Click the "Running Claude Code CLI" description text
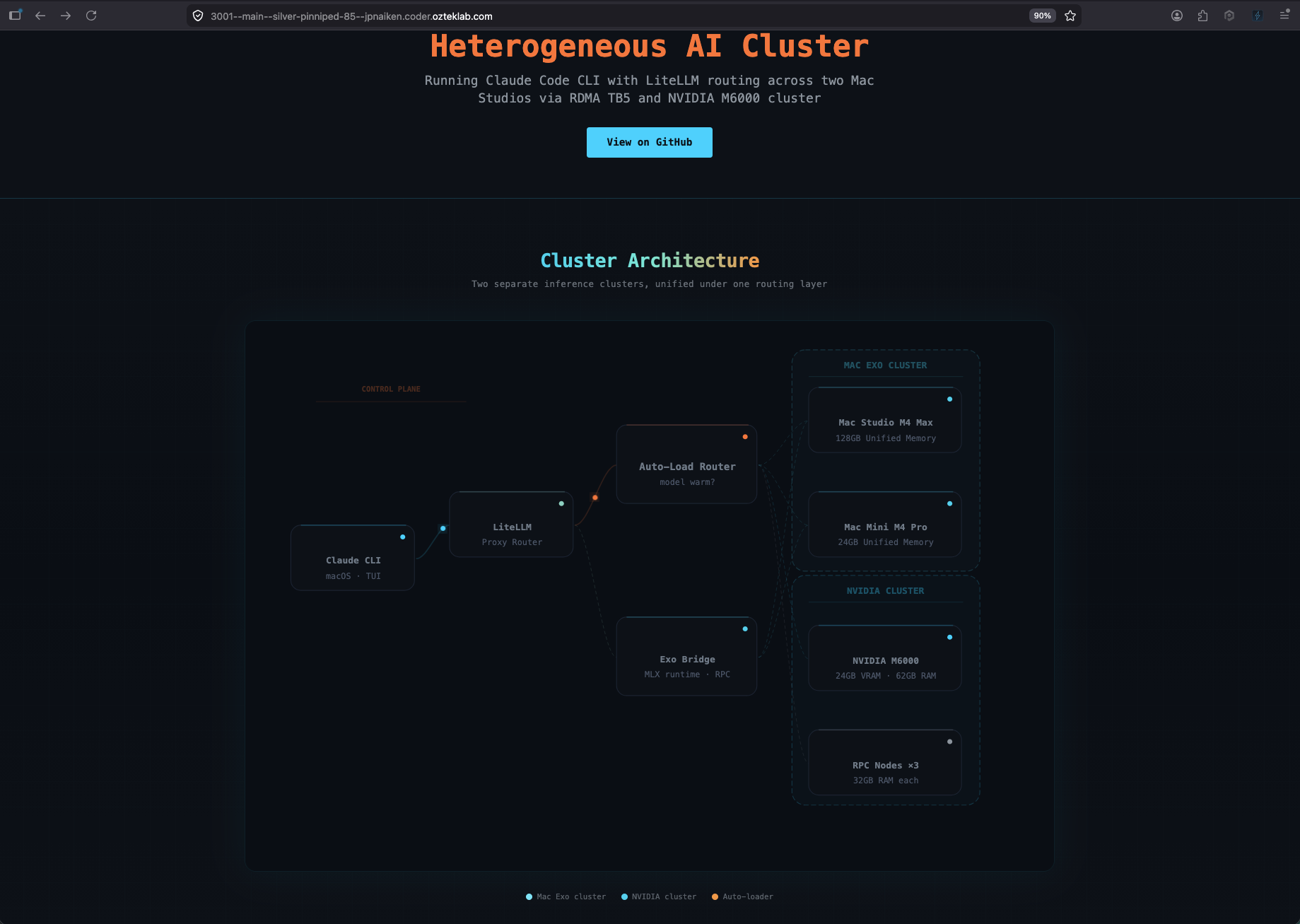The height and width of the screenshot is (924, 1300). tap(650, 89)
